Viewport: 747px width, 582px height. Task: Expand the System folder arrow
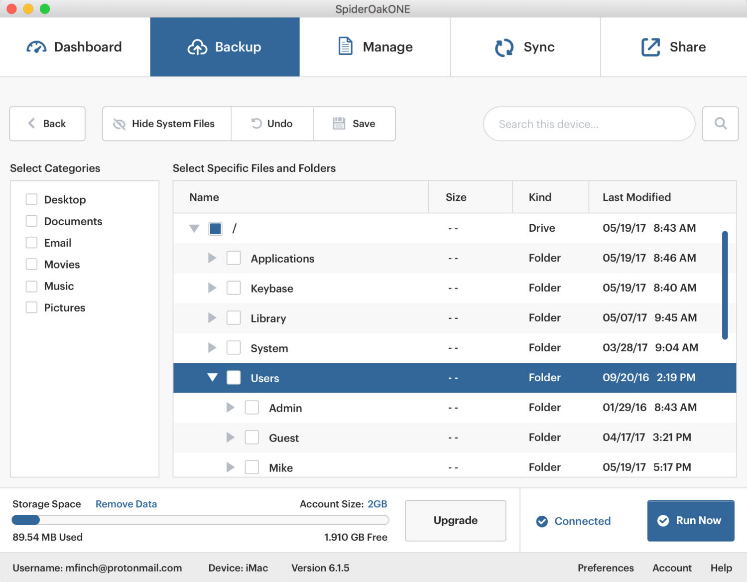pyautogui.click(x=212, y=348)
